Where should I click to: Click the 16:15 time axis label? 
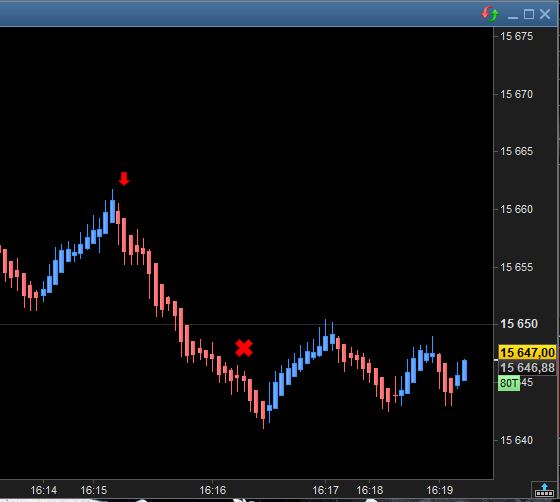[x=94, y=490]
